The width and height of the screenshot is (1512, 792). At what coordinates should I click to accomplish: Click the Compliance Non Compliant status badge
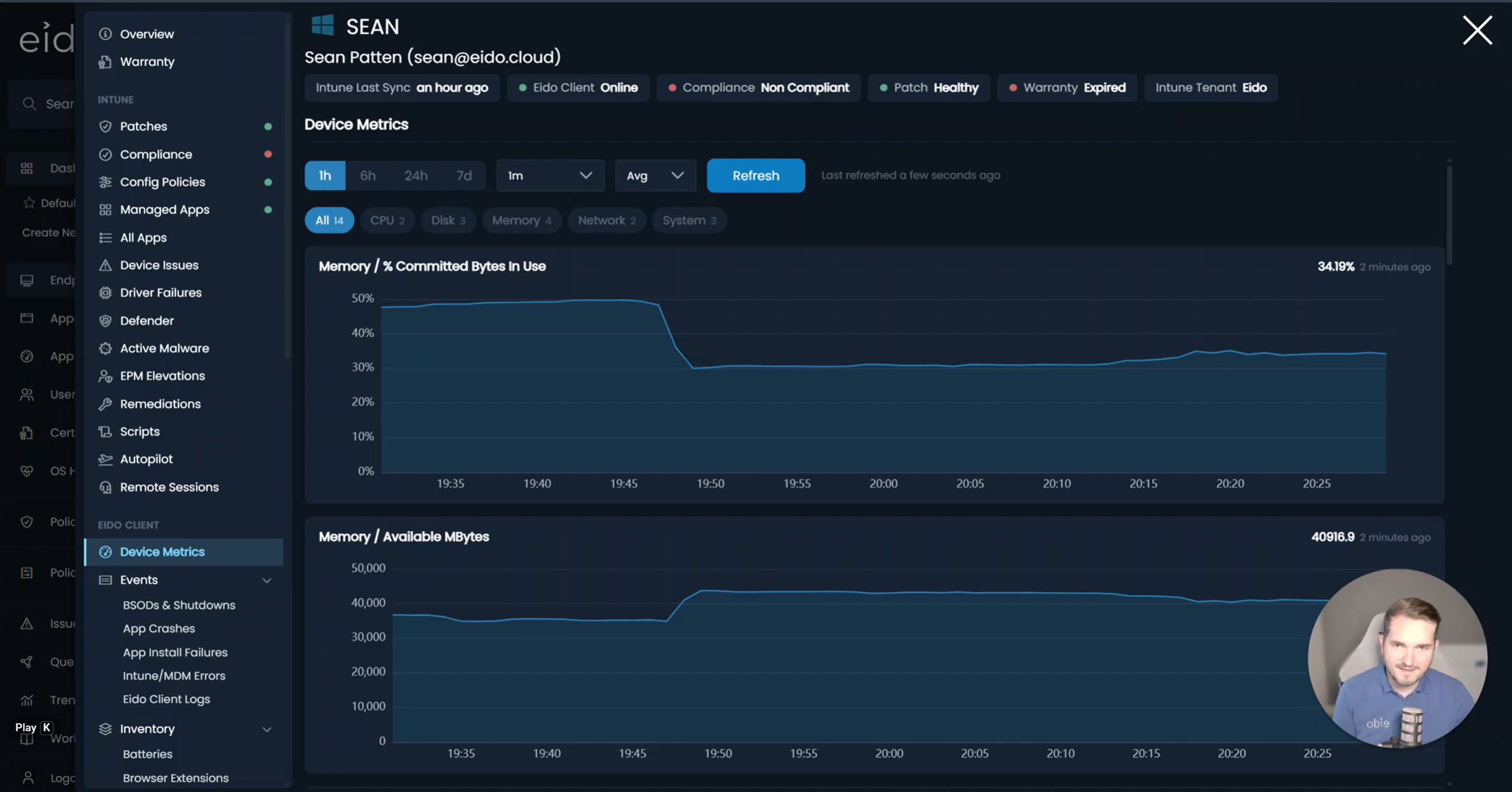[x=758, y=88]
